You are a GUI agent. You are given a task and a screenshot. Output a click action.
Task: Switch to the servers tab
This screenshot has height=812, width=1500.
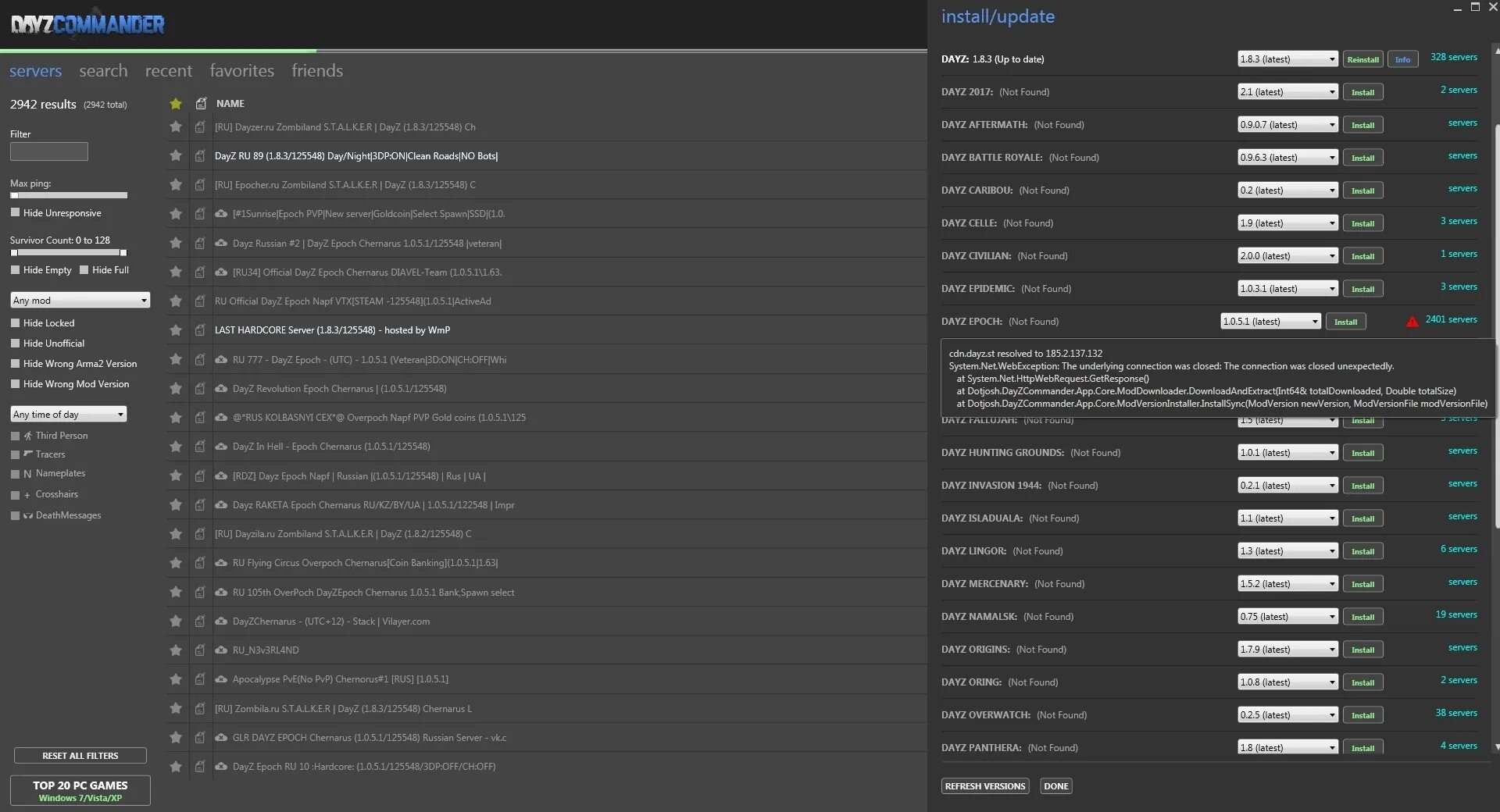pos(35,70)
